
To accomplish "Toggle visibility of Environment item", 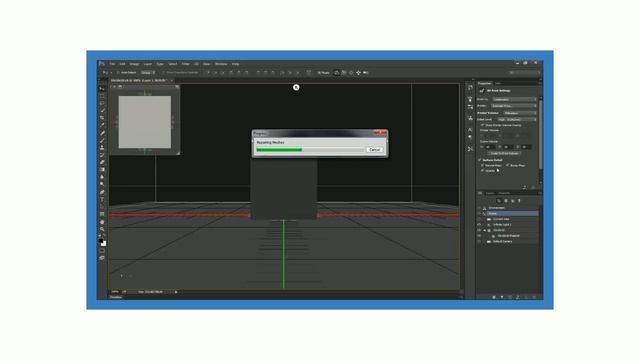I will 480,208.
